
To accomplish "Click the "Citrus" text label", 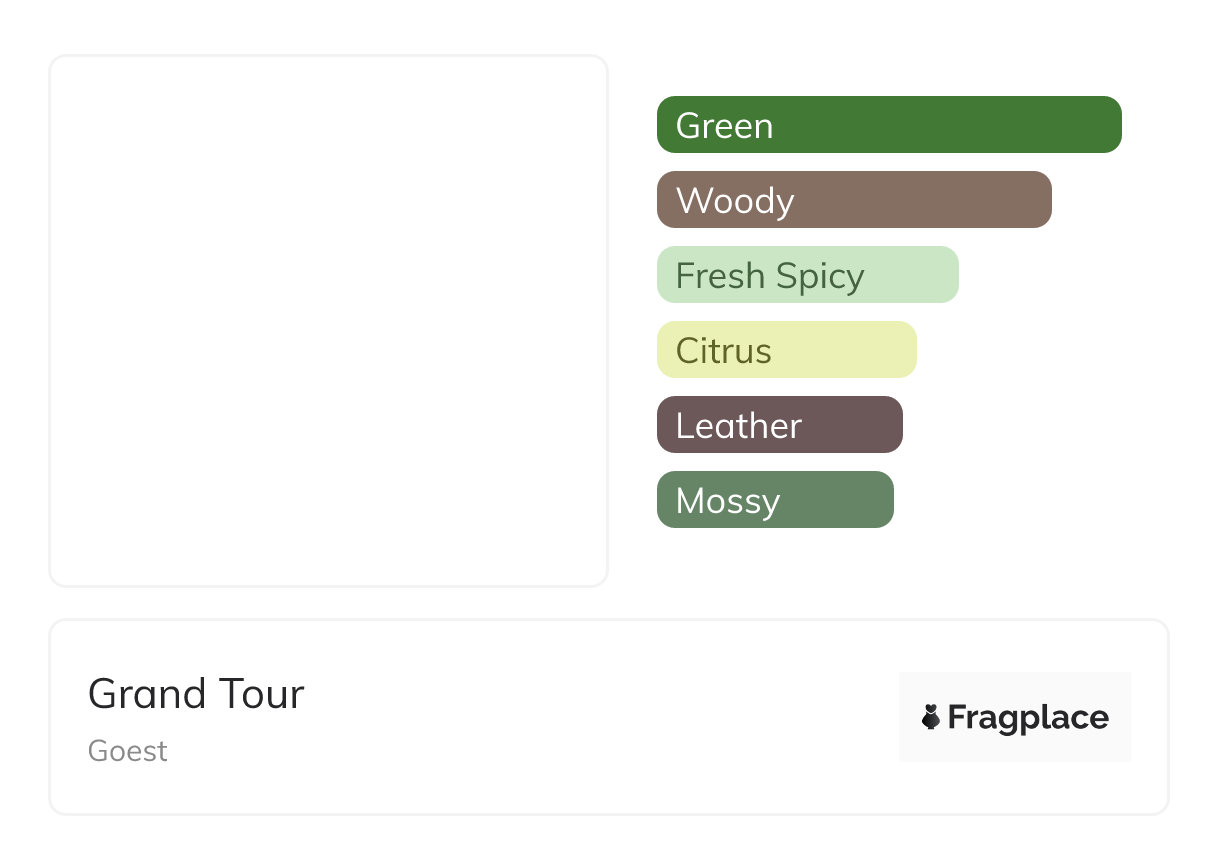I will (x=724, y=351).
